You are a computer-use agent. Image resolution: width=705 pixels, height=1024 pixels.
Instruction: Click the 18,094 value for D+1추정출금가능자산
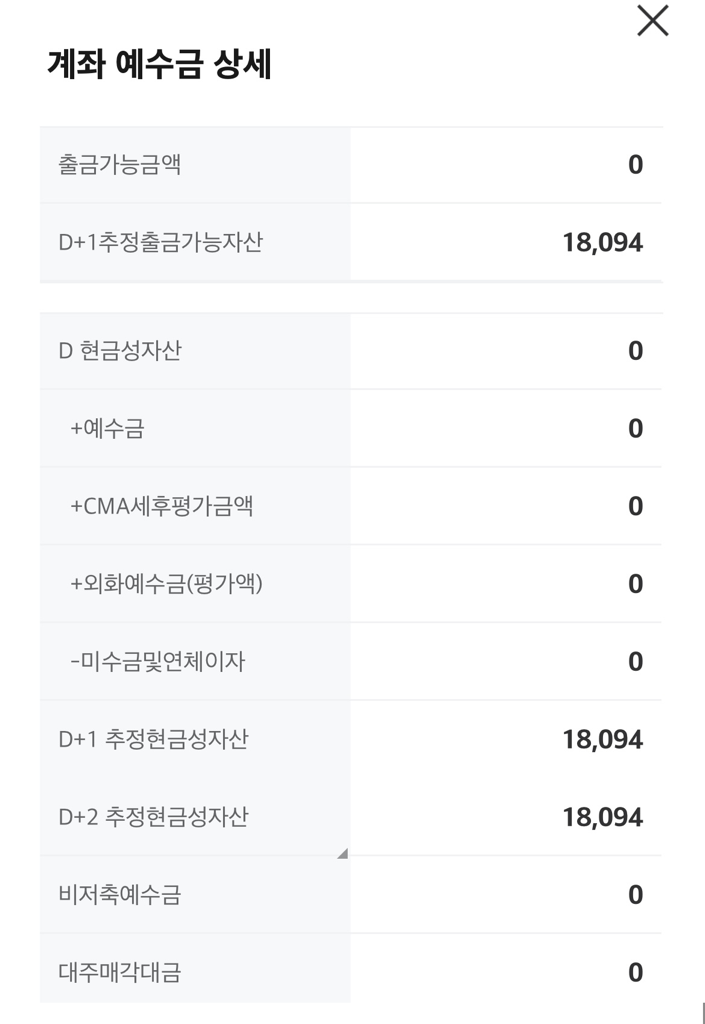click(602, 243)
